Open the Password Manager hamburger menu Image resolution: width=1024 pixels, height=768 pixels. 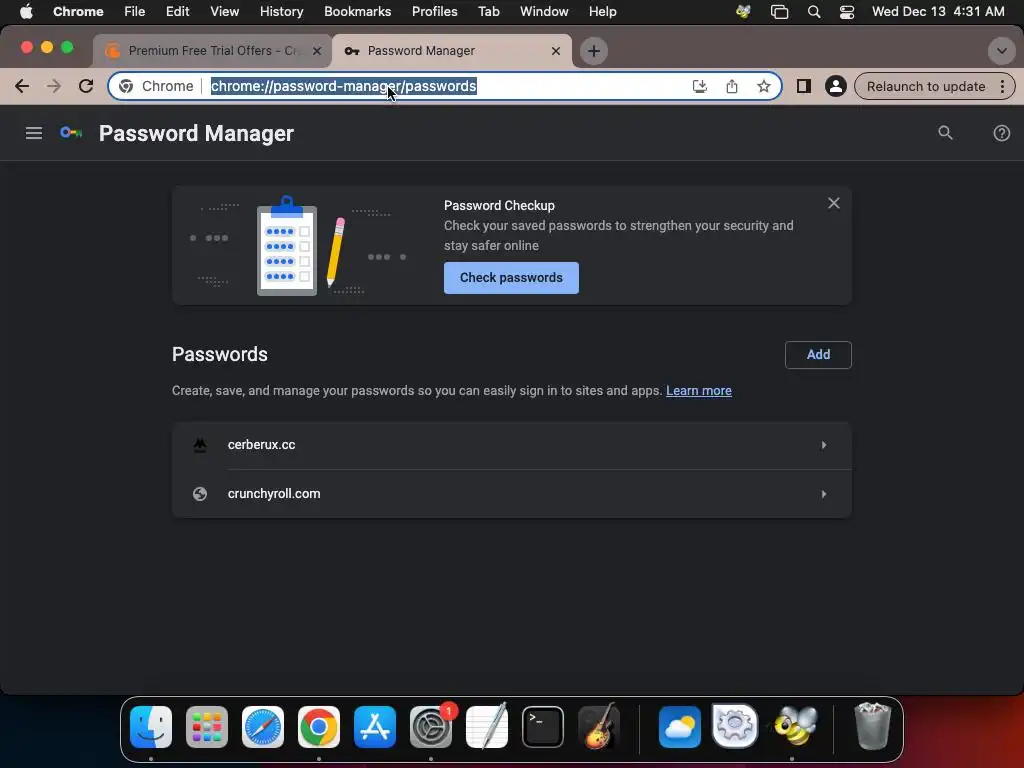tap(34, 133)
